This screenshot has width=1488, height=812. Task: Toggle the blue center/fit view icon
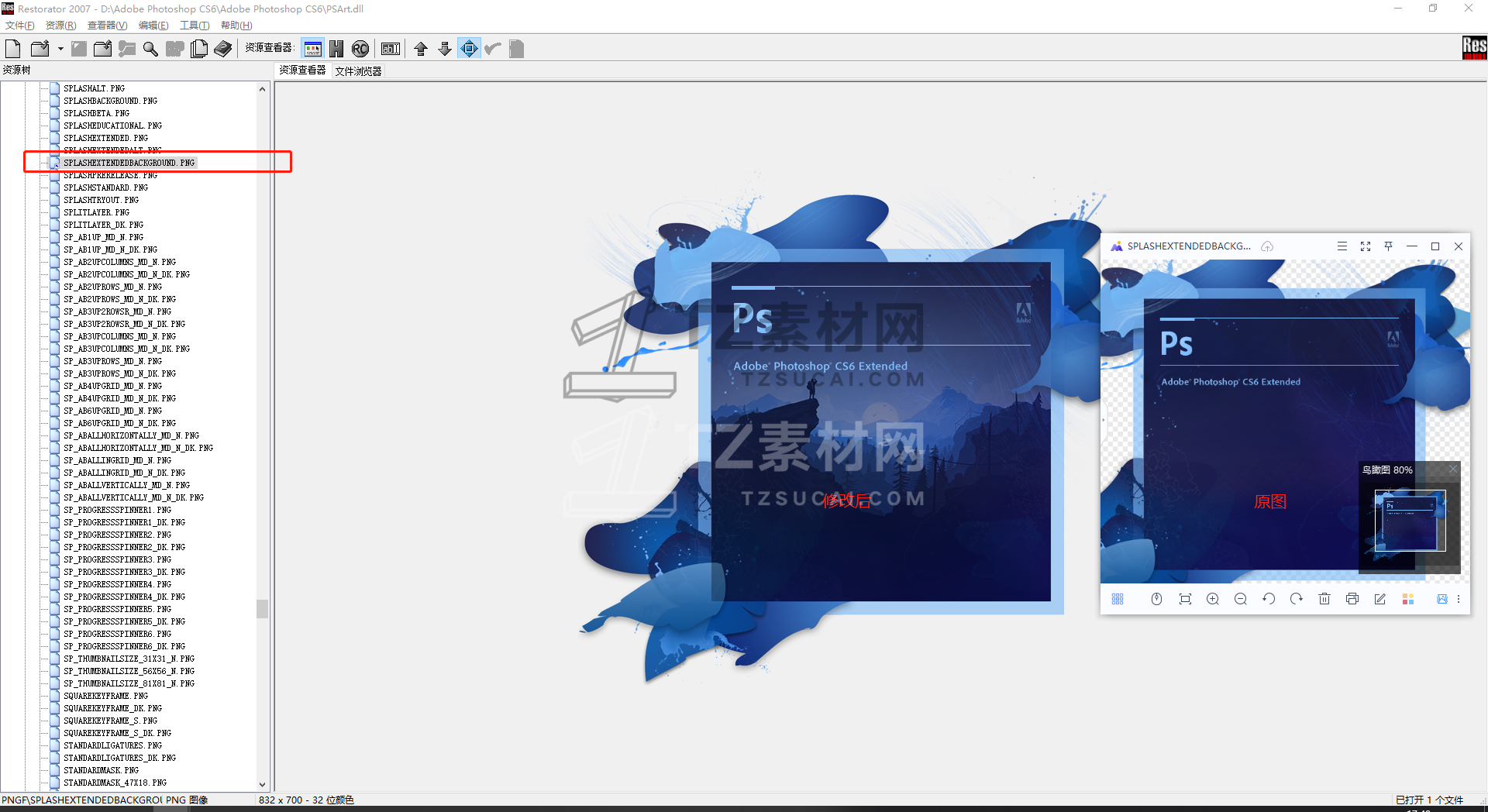pos(470,49)
